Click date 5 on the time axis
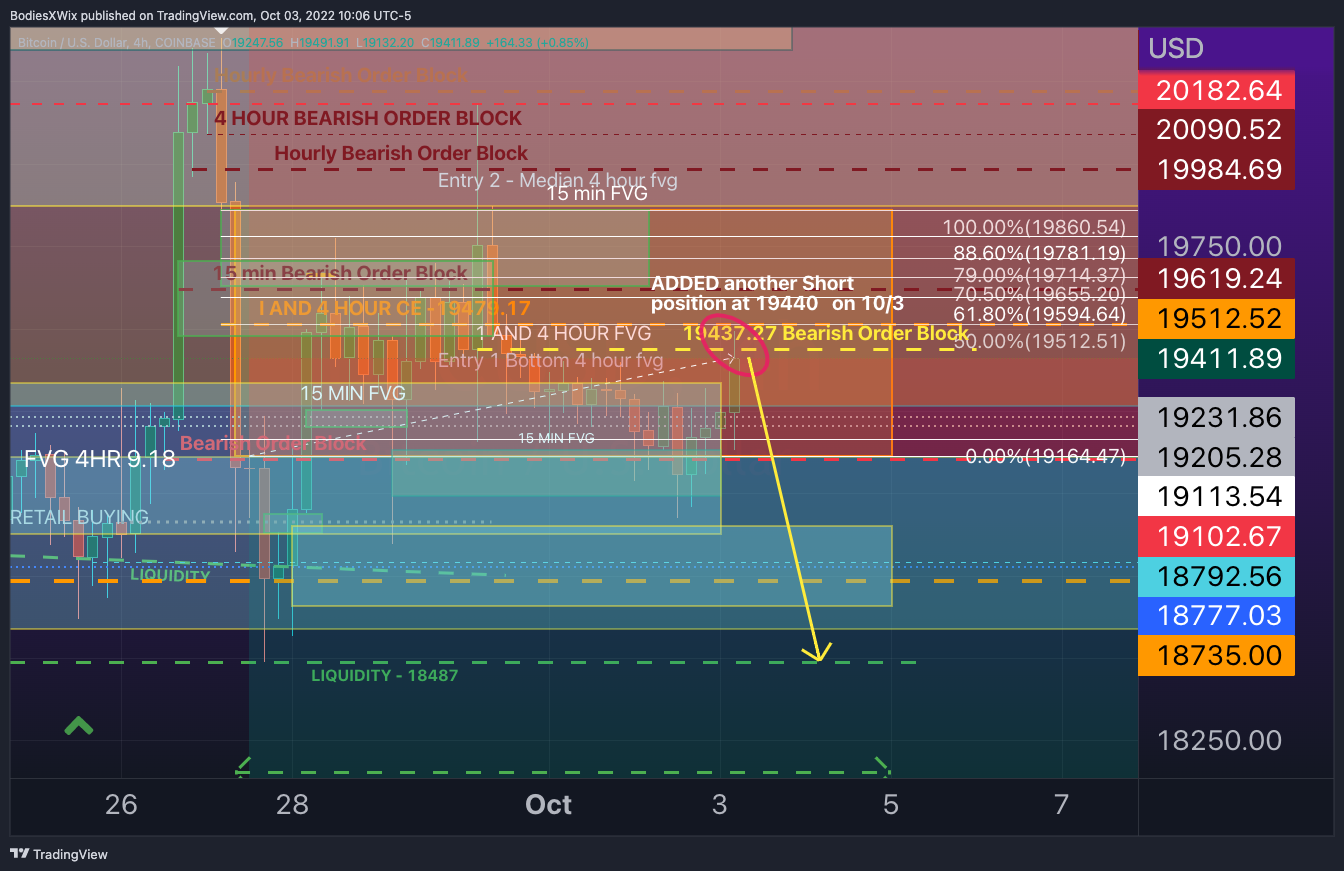The height and width of the screenshot is (871, 1344). pos(891,804)
